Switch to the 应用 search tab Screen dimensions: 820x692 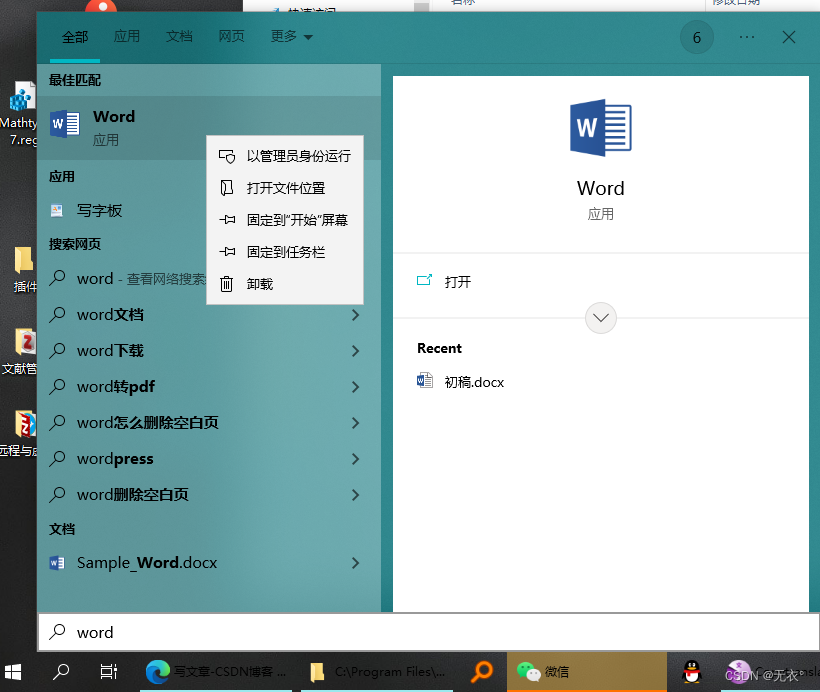(x=127, y=37)
